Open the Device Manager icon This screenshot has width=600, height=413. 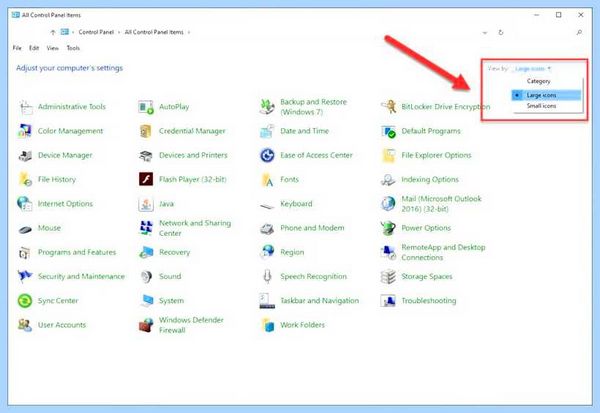pyautogui.click(x=25, y=155)
